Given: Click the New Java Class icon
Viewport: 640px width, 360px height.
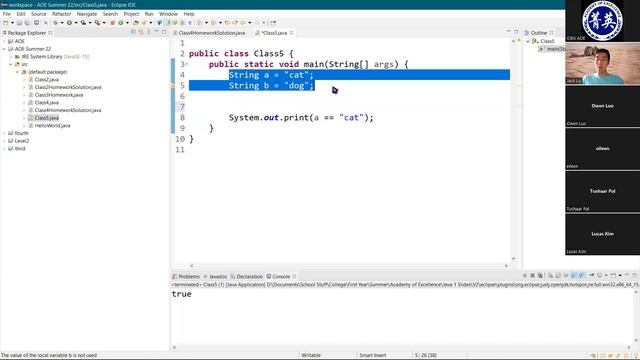Looking at the screenshot, I should tap(121, 23).
